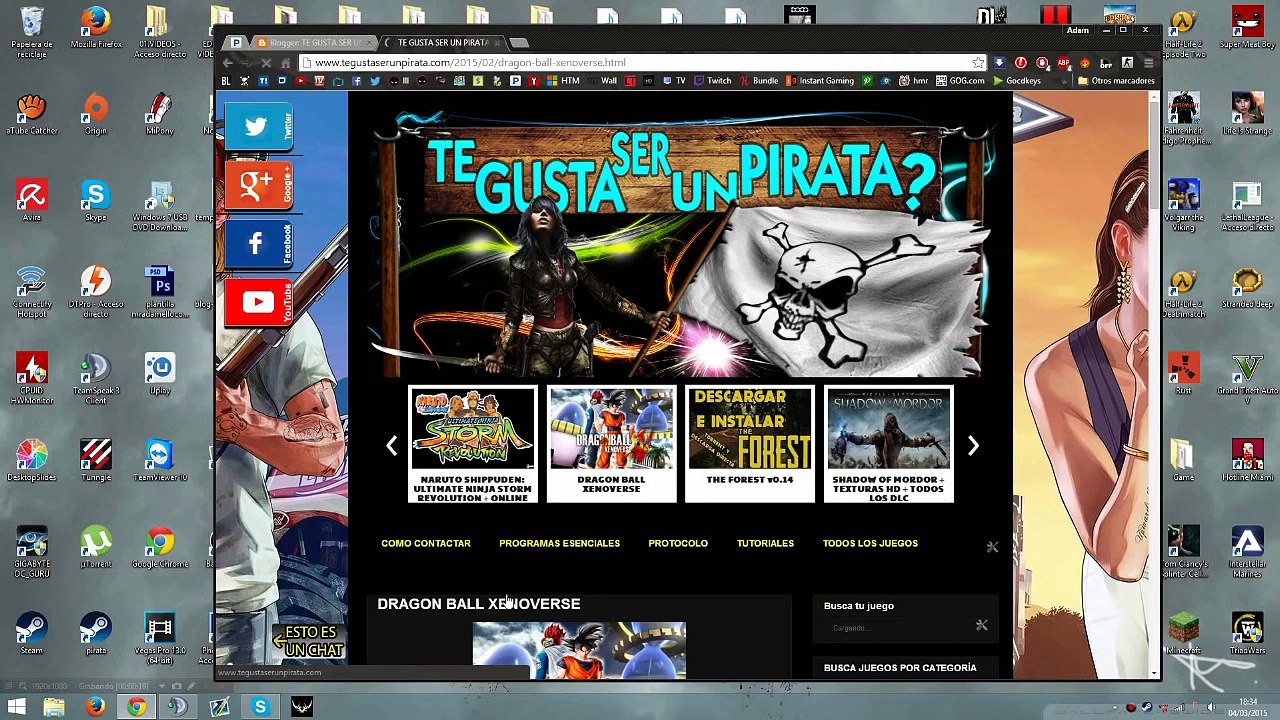Go back to the previous page
This screenshot has width=1280, height=720.
pyautogui.click(x=228, y=62)
